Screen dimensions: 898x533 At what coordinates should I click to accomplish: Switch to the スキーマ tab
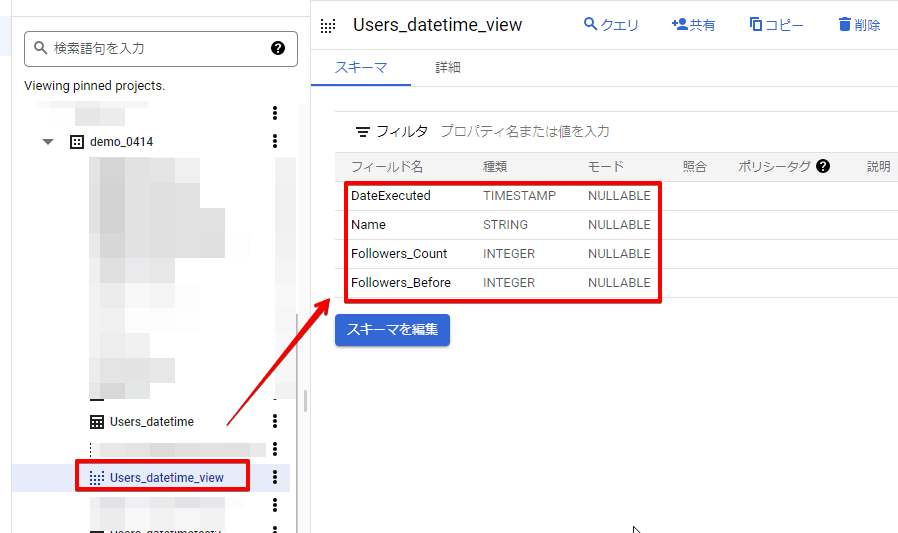(x=360, y=68)
